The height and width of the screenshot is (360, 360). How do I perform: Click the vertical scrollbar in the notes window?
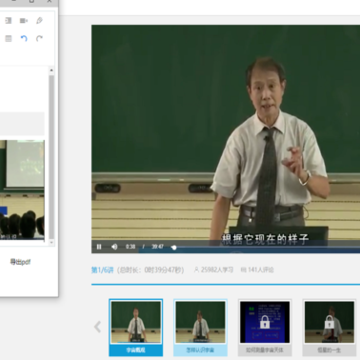click(x=51, y=157)
